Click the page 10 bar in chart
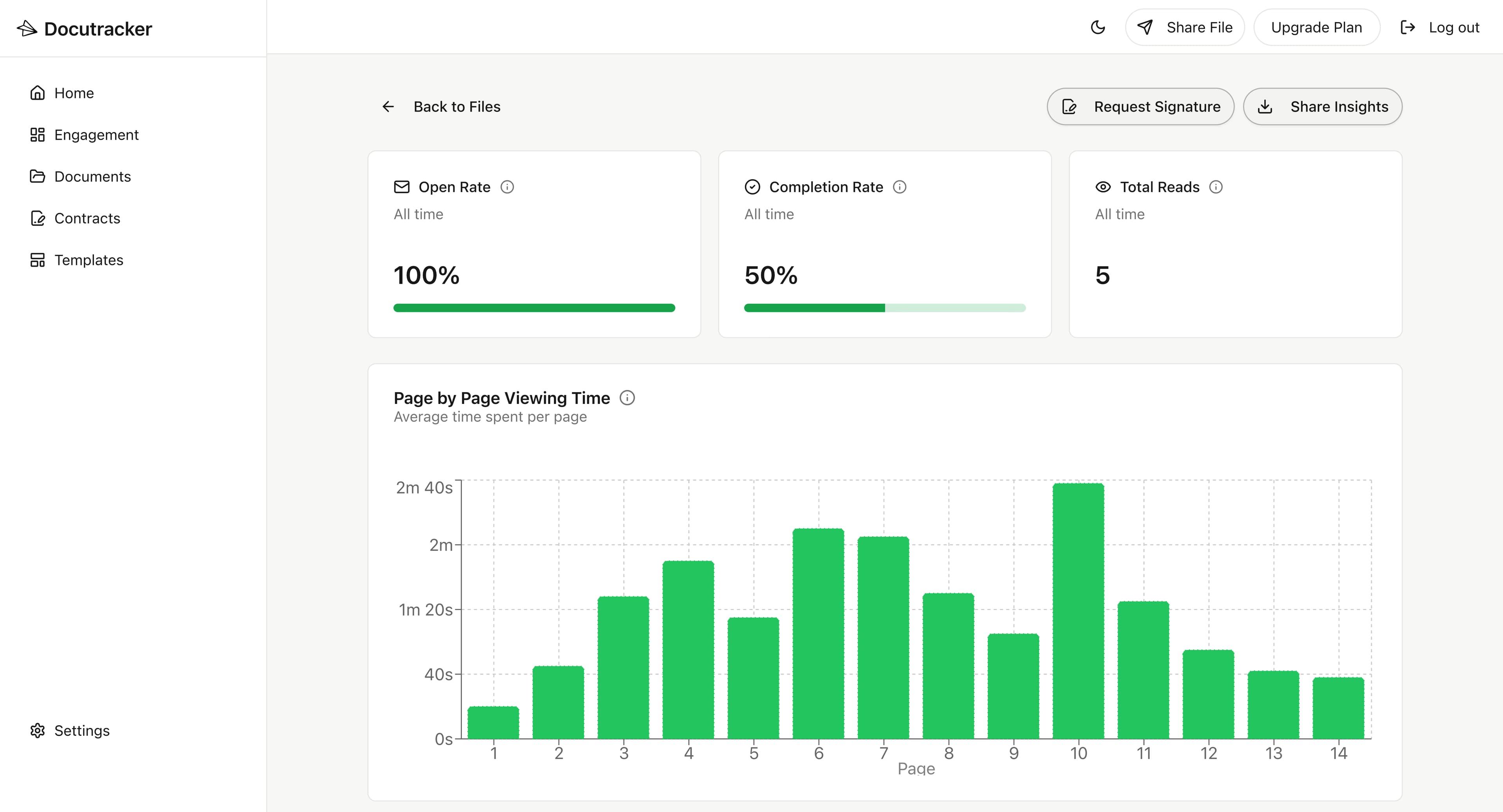This screenshot has height=812, width=1503. tap(1078, 611)
